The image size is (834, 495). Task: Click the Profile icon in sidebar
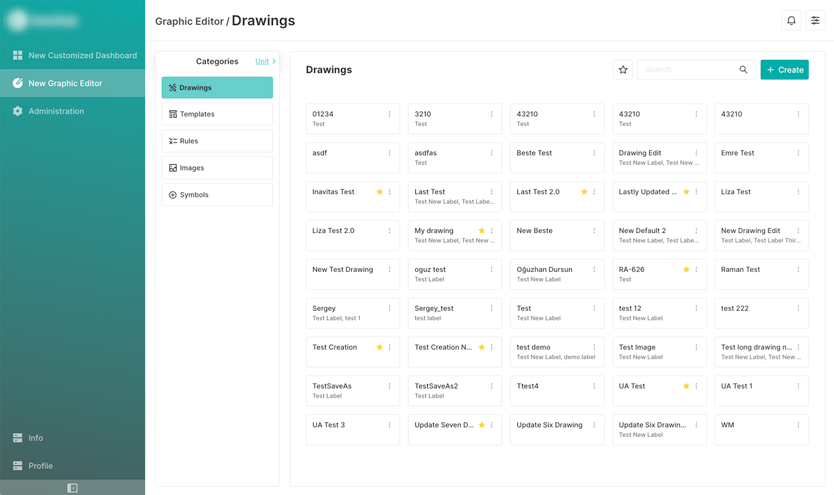[x=17, y=466]
